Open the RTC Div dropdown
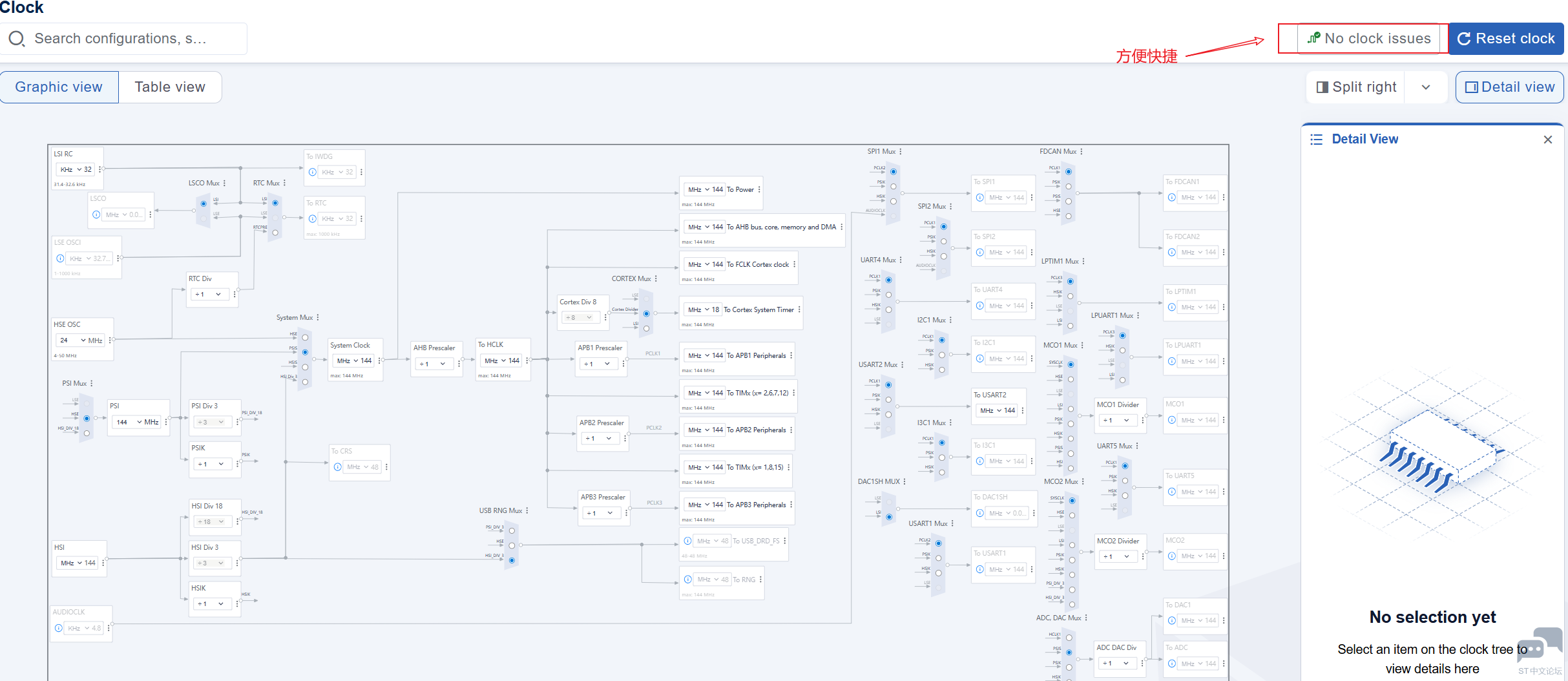The width and height of the screenshot is (1568, 681). (x=209, y=294)
